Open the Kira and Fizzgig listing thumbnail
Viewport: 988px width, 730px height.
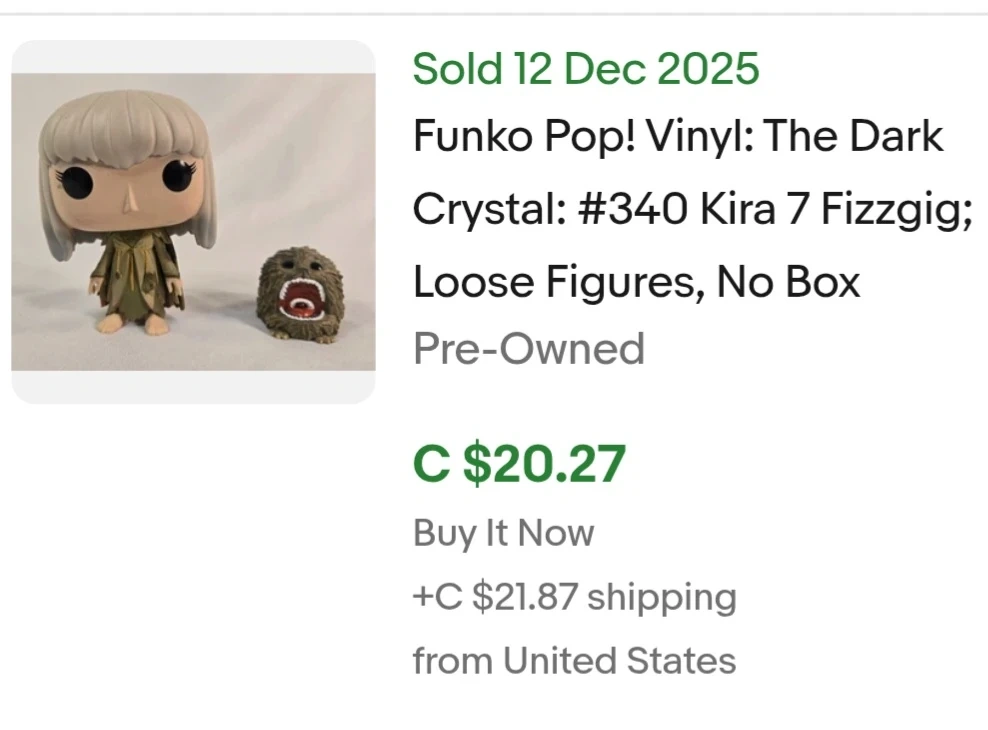193,222
